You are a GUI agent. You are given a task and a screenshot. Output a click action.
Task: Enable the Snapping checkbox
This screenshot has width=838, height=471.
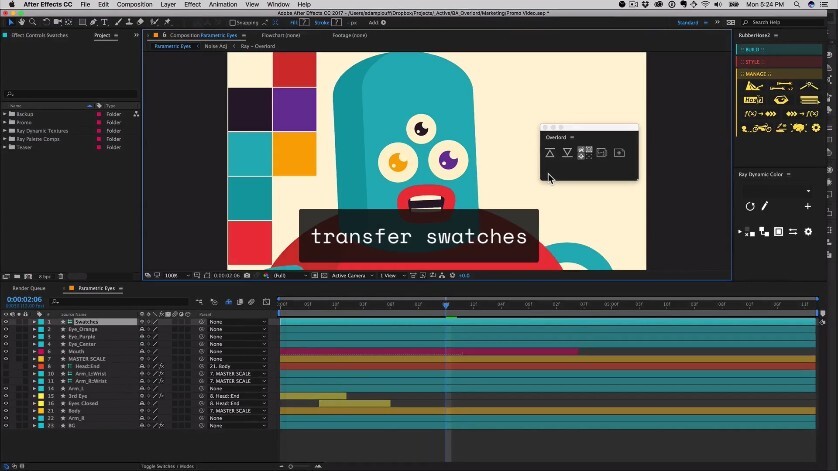(x=232, y=22)
